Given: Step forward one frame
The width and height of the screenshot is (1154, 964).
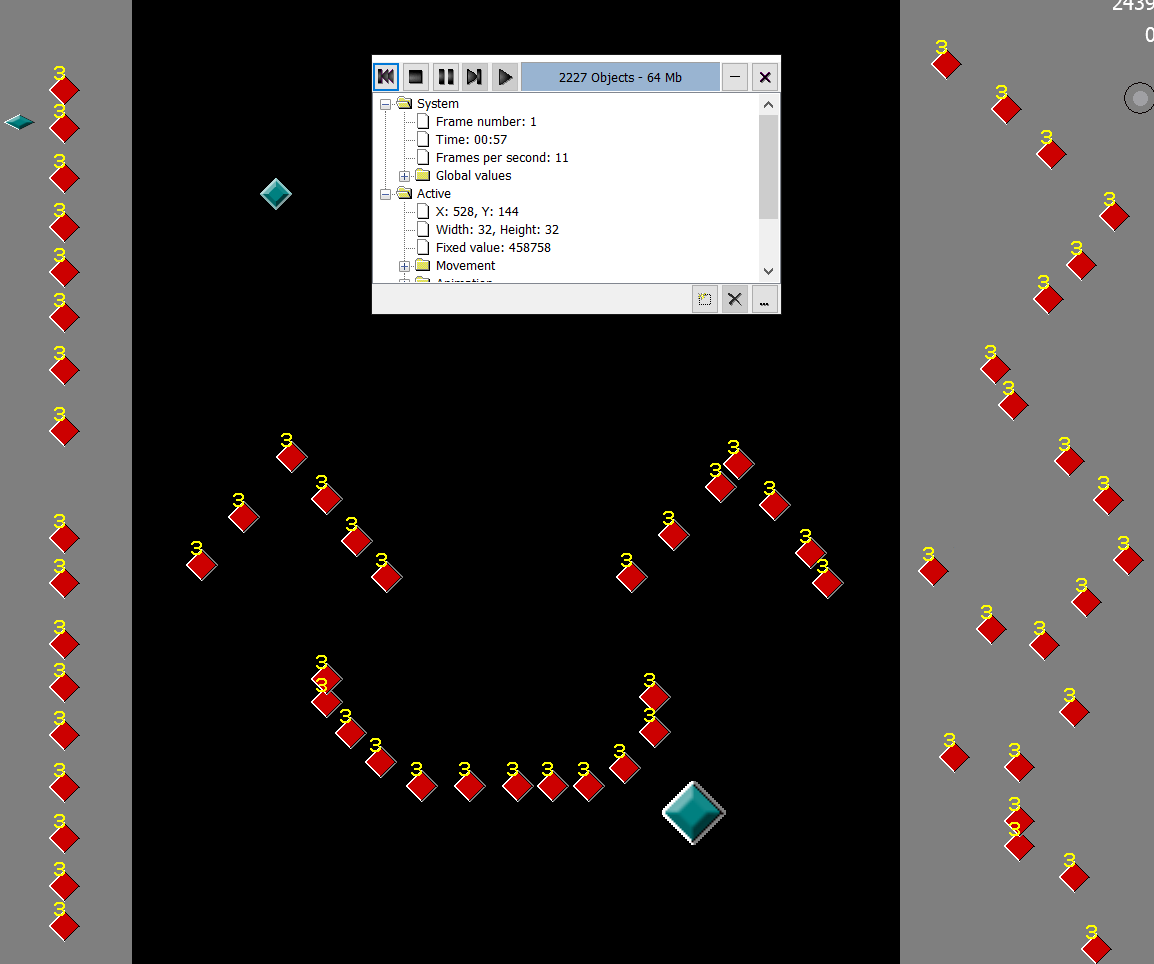Looking at the screenshot, I should [475, 77].
